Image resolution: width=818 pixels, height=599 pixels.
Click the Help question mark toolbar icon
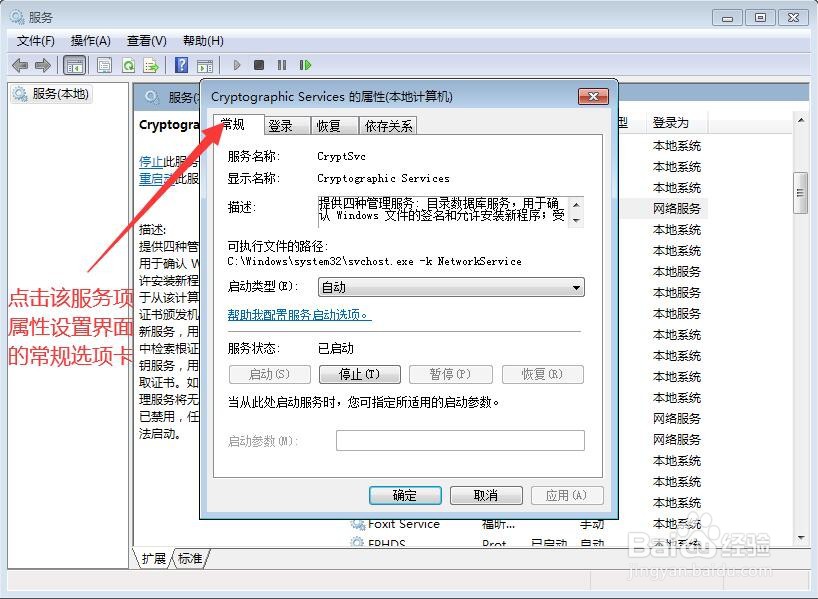tap(181, 65)
